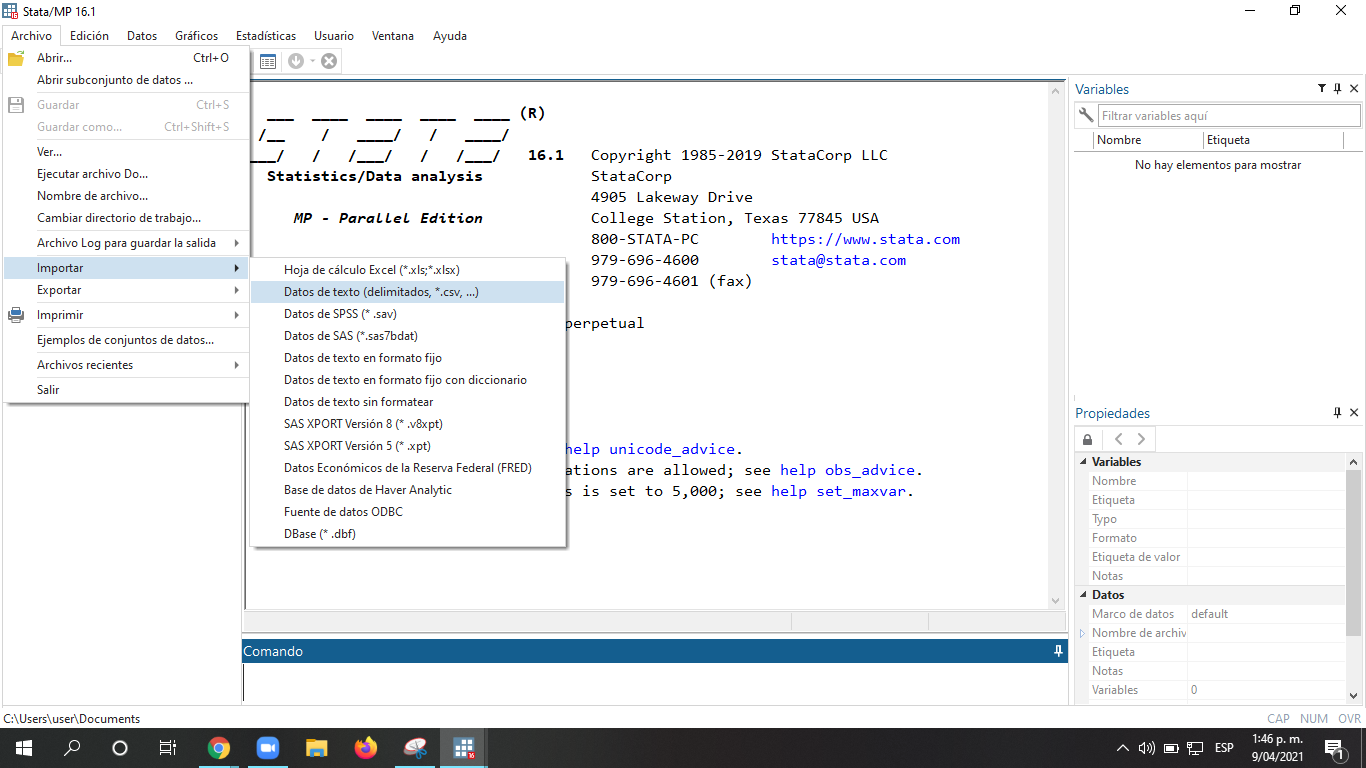Select DBase (*.dbf) import option
This screenshot has height=768, width=1366.
tap(408, 534)
